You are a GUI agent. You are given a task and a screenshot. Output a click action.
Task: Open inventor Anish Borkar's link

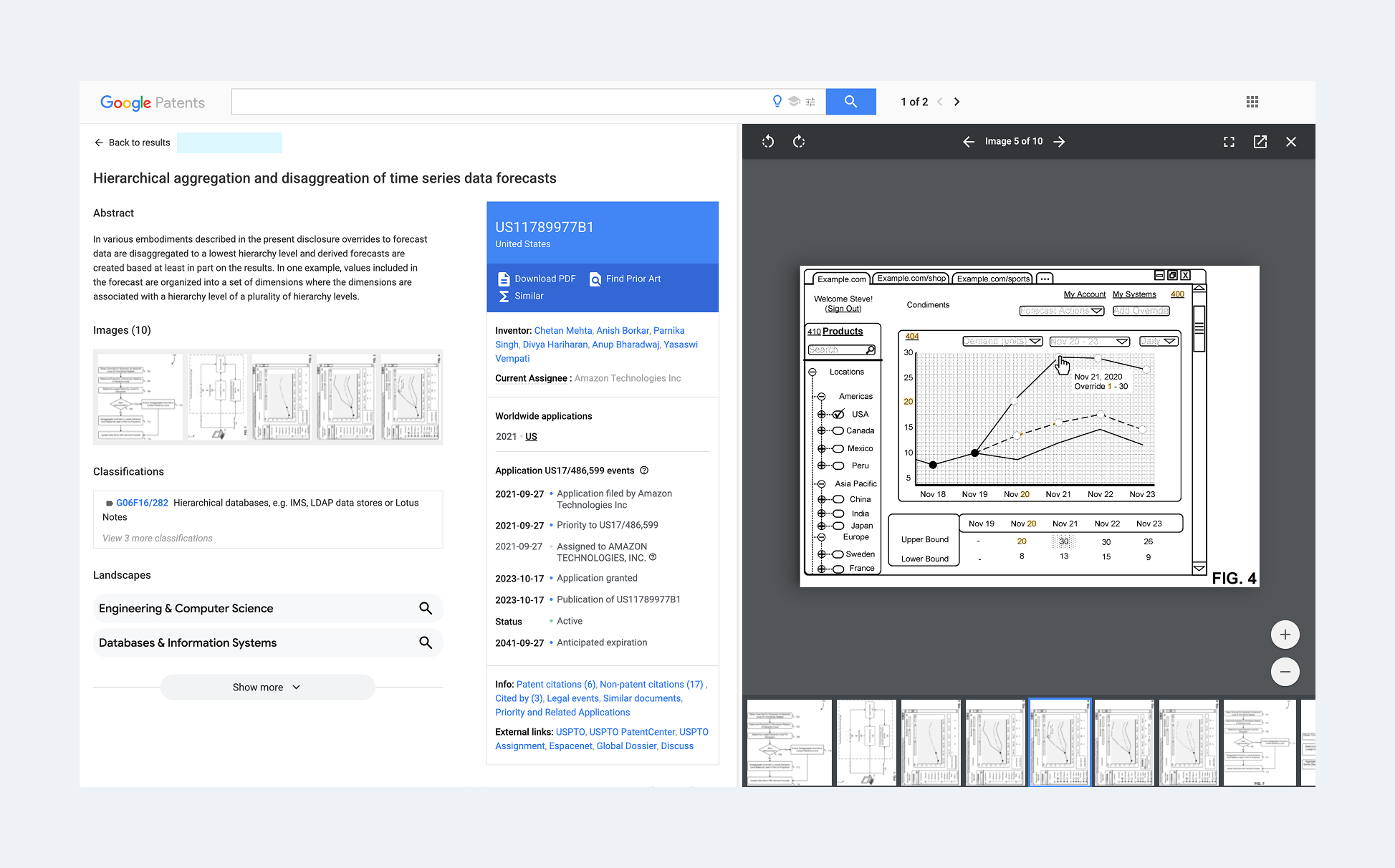(623, 331)
